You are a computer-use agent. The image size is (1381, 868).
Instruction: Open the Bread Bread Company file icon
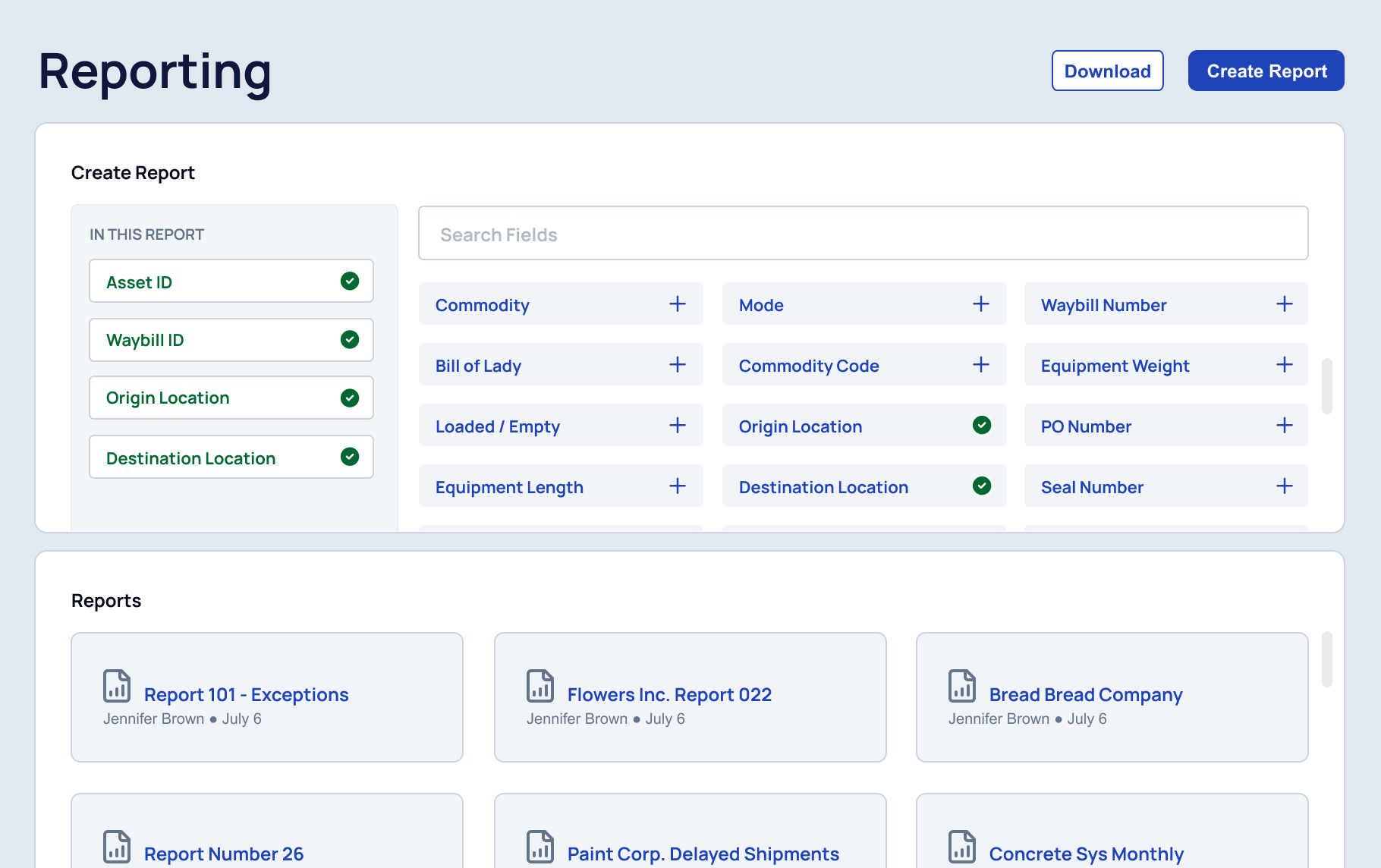[x=962, y=686]
